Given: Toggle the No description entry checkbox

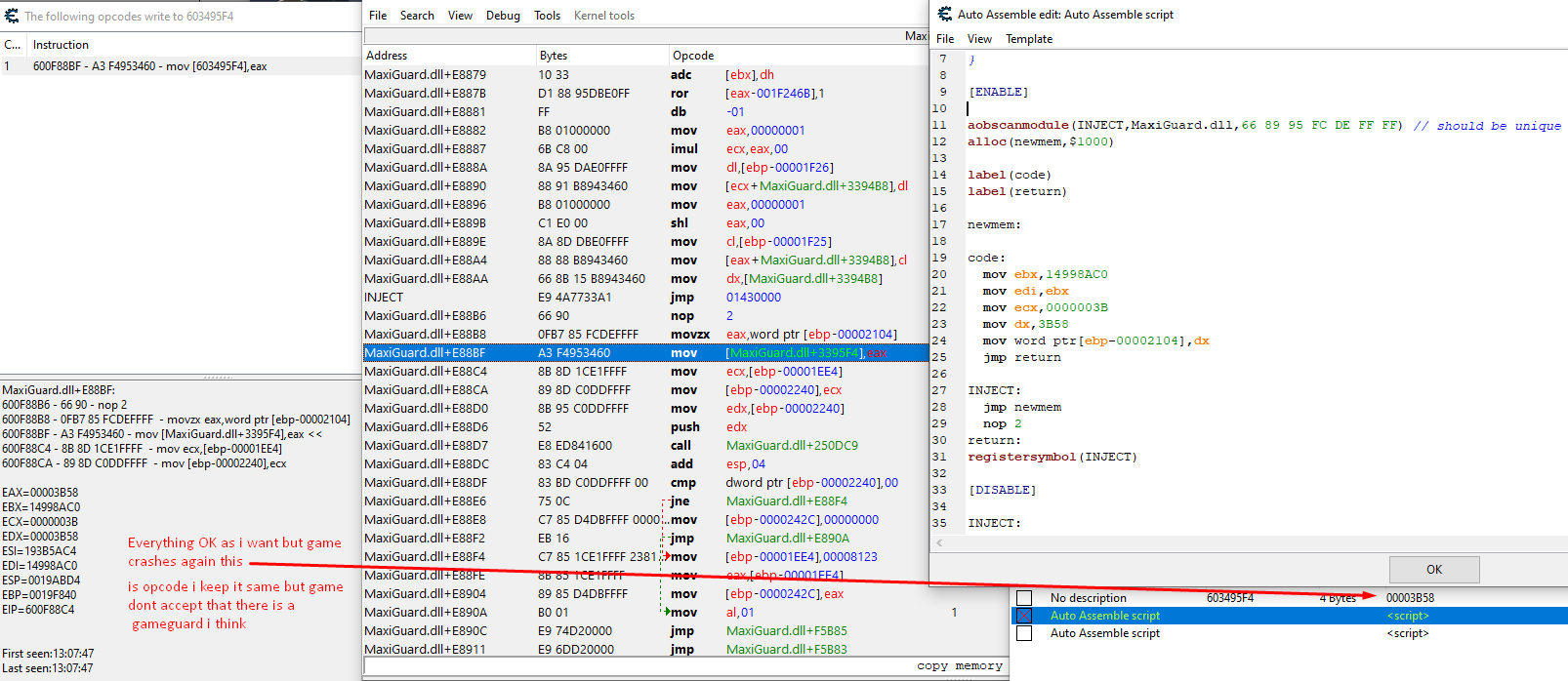Looking at the screenshot, I should coord(1024,598).
